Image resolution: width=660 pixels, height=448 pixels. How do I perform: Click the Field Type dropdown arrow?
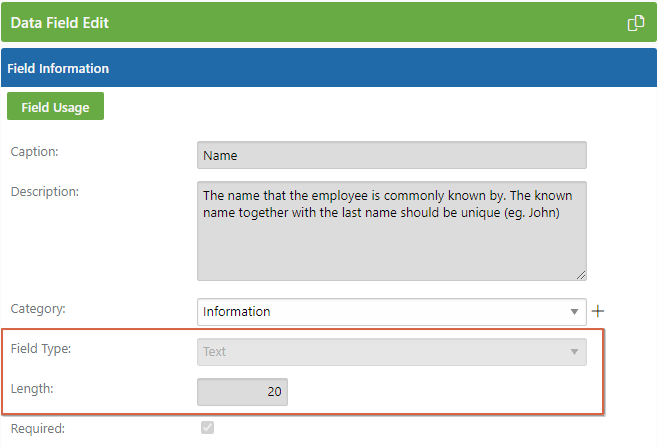click(x=574, y=352)
